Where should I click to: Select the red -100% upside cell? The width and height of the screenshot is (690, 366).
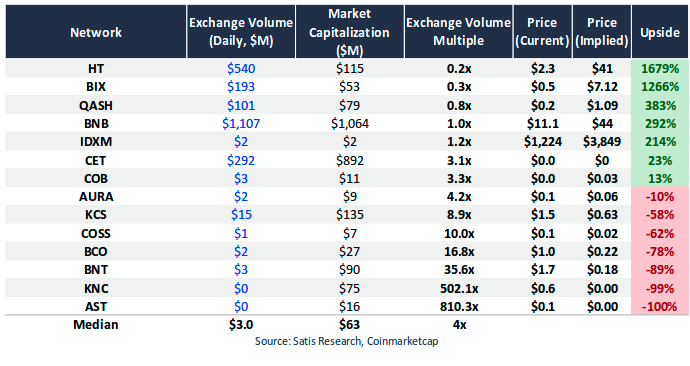click(660, 307)
